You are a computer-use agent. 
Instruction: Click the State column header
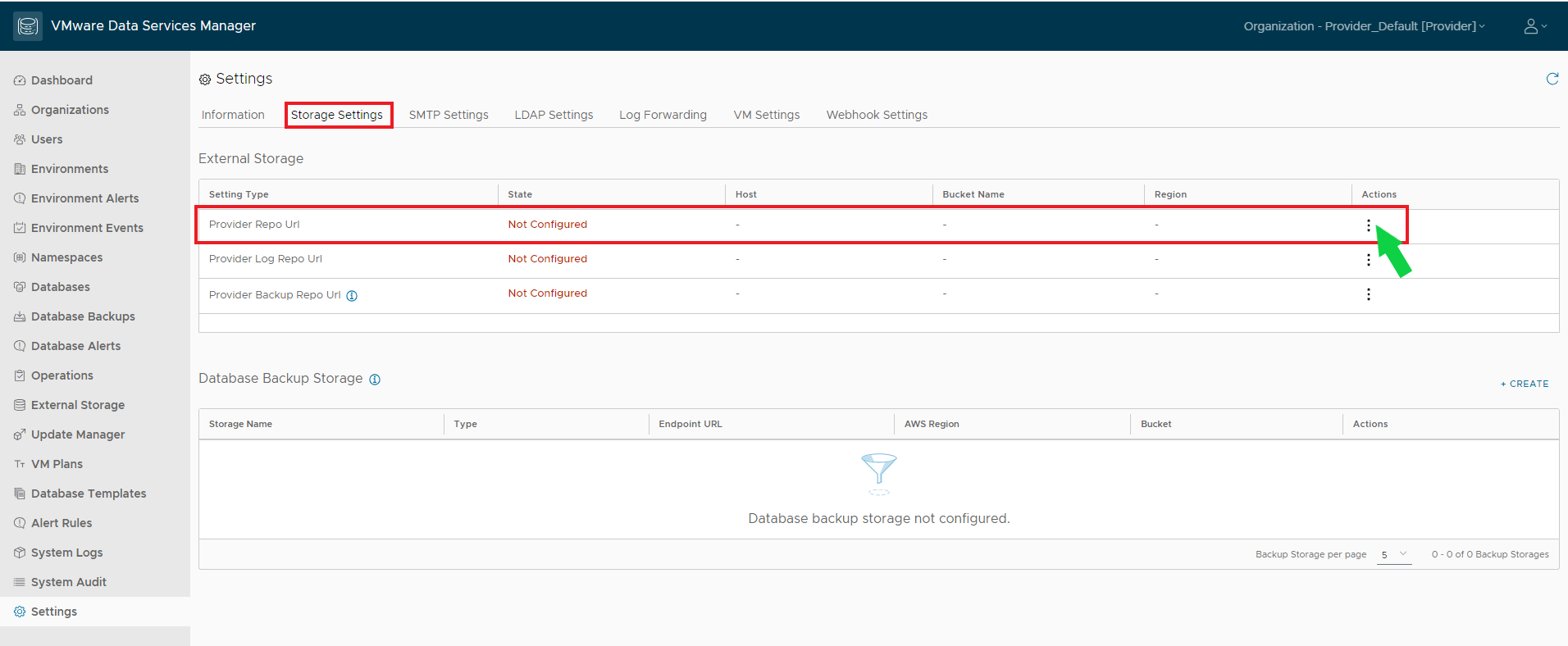tap(520, 194)
